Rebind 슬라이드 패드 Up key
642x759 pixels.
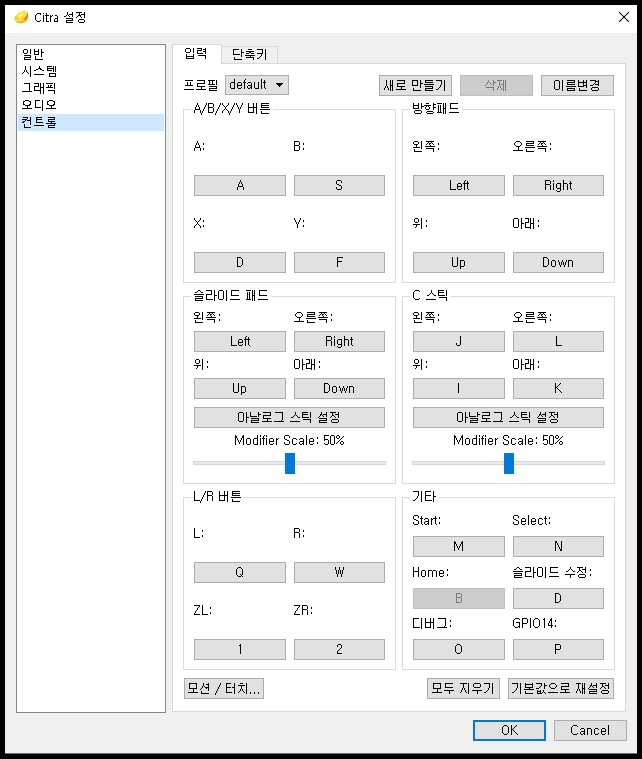click(240, 388)
